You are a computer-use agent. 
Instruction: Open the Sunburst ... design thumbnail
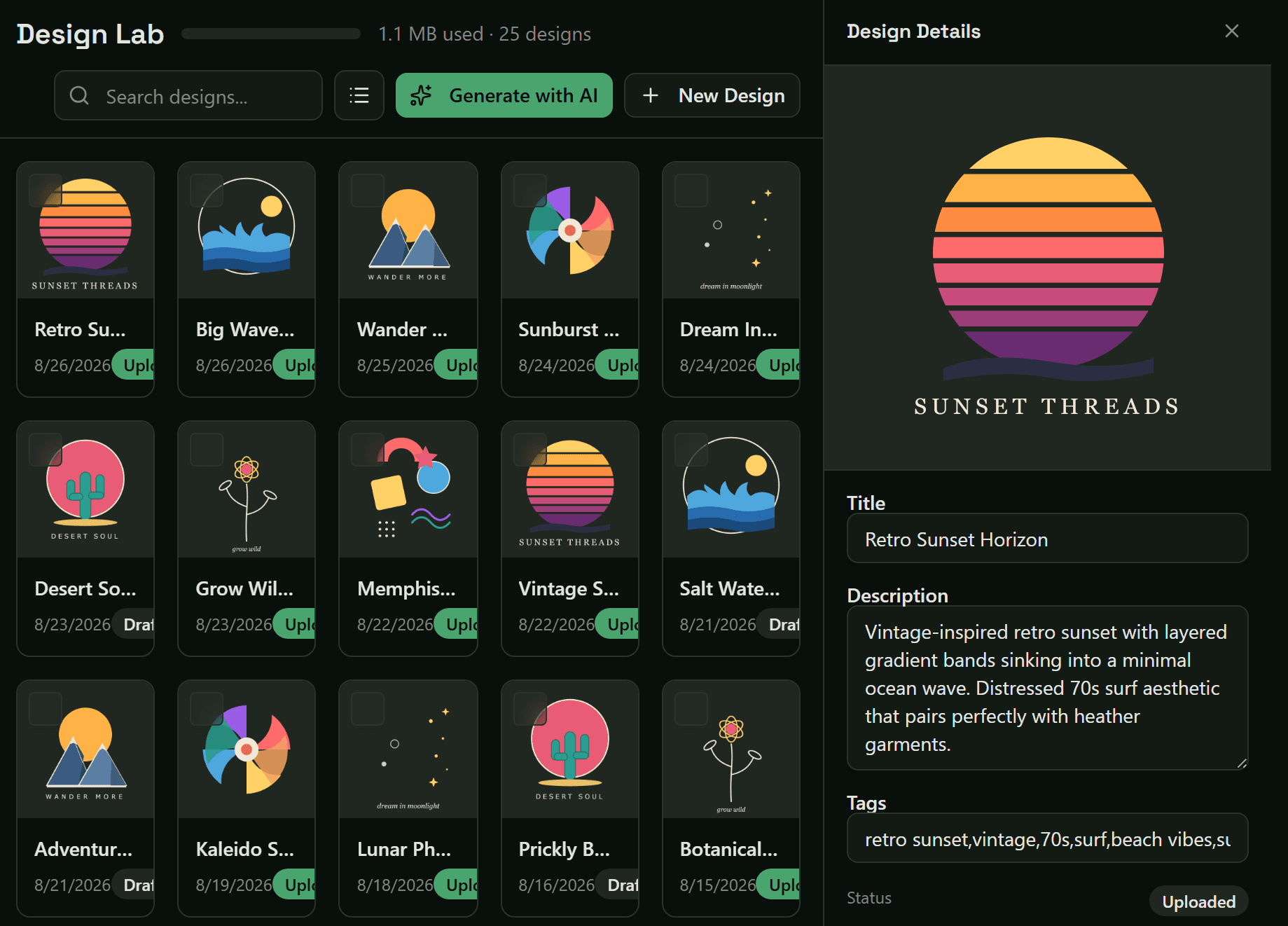570,230
